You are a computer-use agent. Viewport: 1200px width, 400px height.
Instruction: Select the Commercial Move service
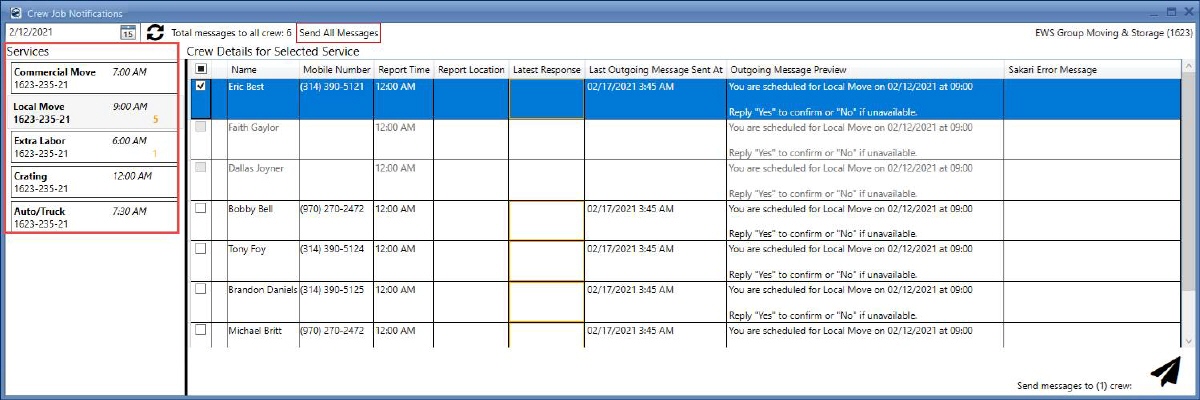92,79
